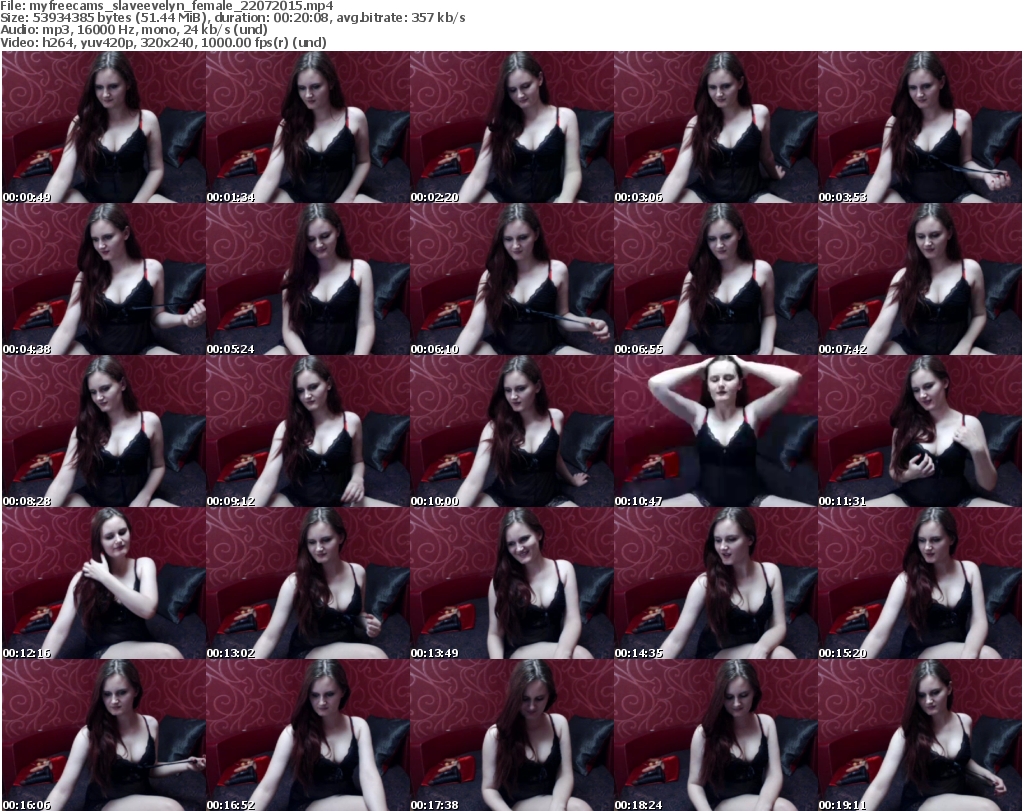The width and height of the screenshot is (1024, 811).
Task: Click the thumbnail frame stamped 00:12:16
Action: pos(104,584)
